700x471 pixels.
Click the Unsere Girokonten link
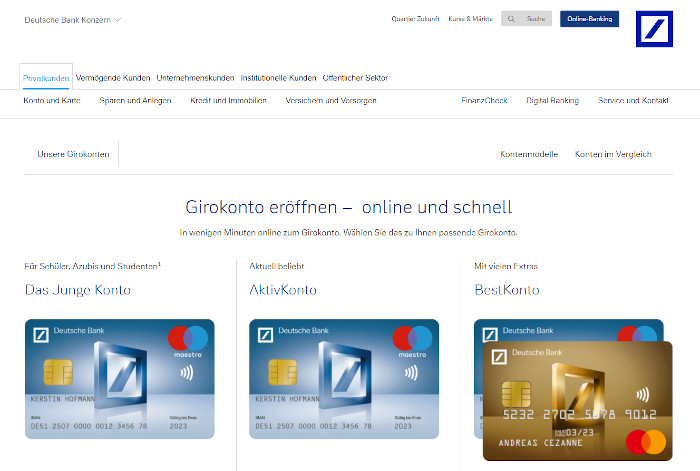pos(73,154)
